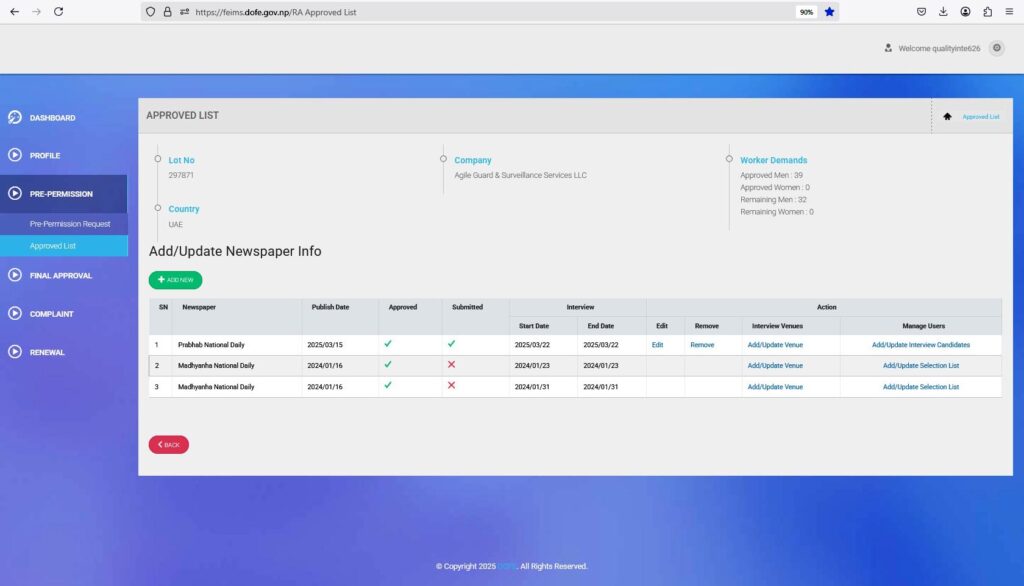Expand the Profile sidebar section
Screen dimensions: 1024x586
[44, 156]
